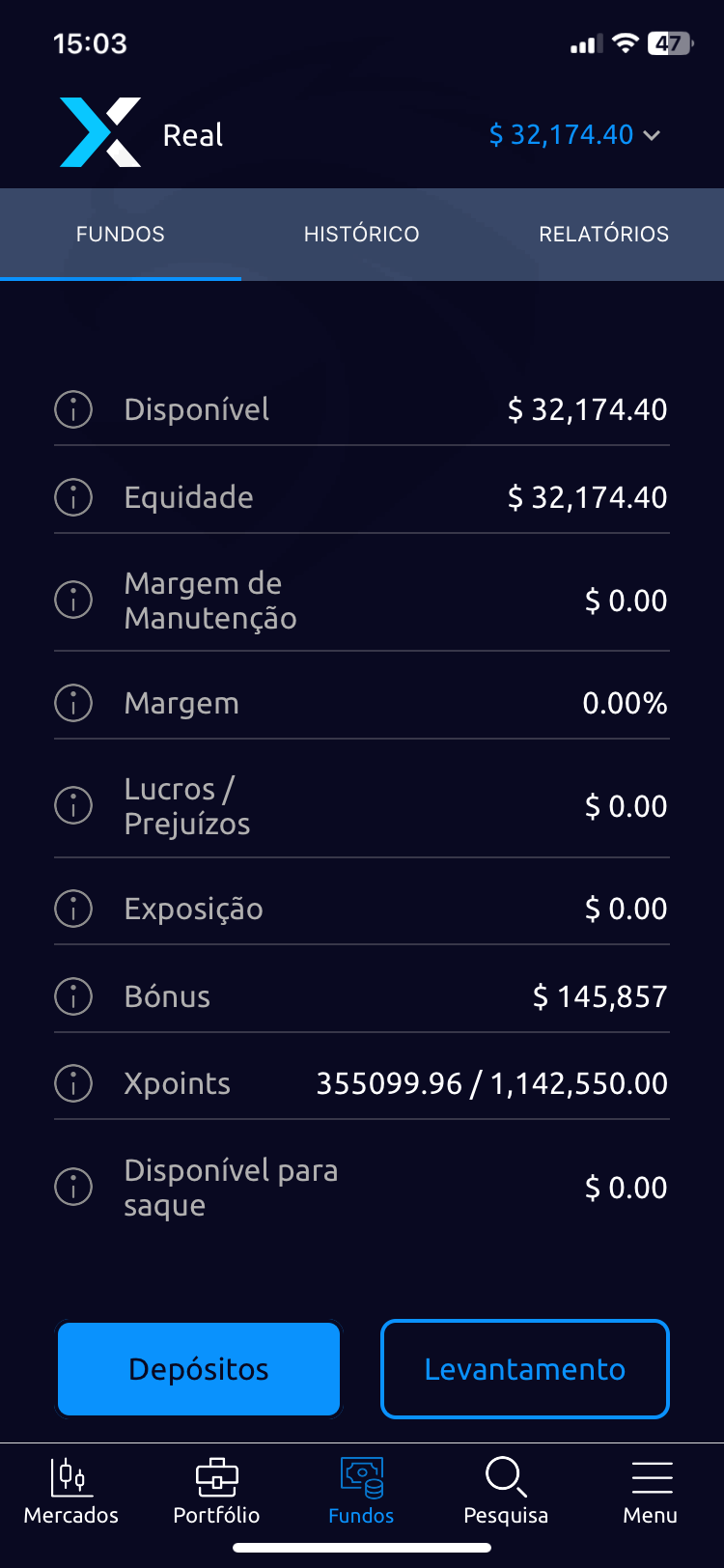Select the FUNDOS tab
This screenshot has width=724, height=1568.
121,235
